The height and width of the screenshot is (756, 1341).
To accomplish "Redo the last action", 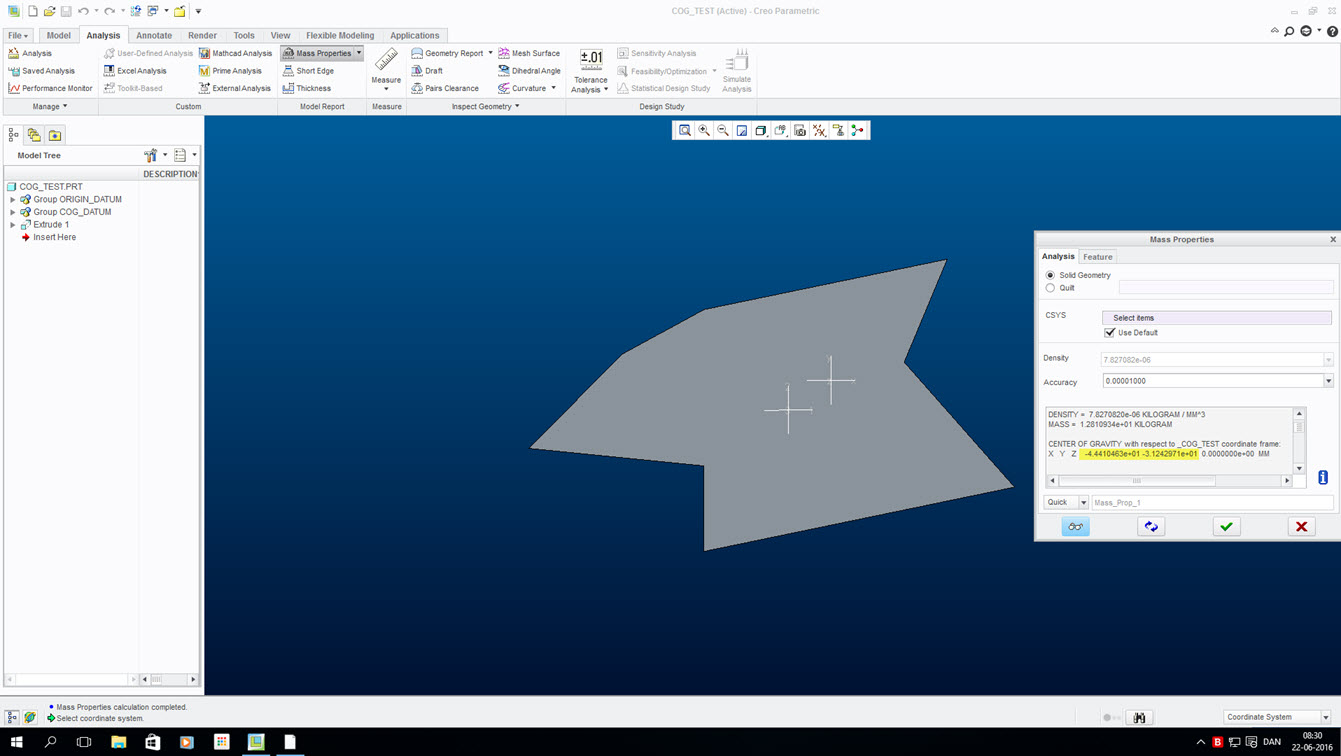I will [109, 11].
